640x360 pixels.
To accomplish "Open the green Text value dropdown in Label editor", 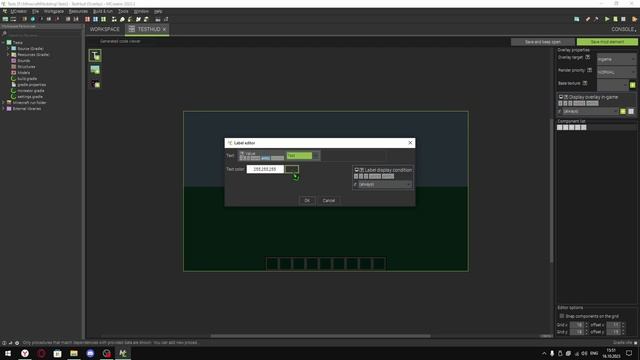I will [303, 156].
